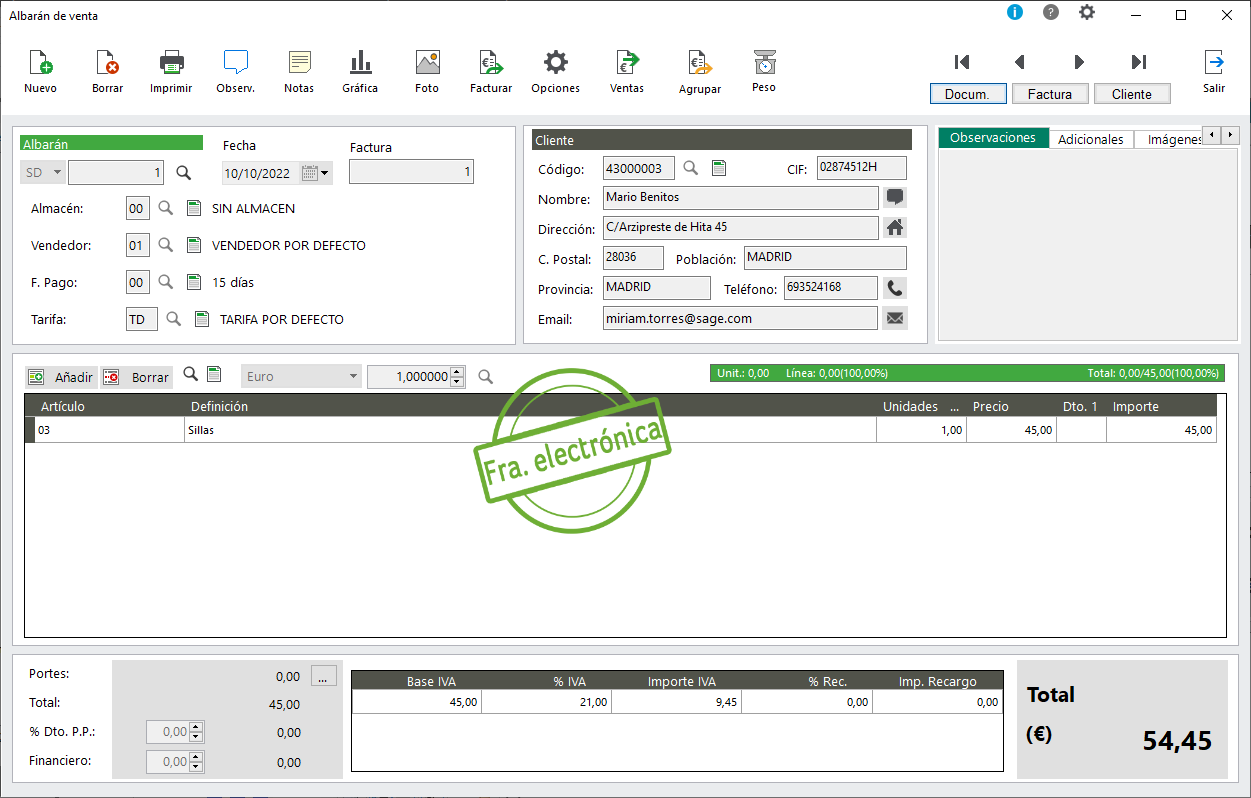Click the home icon beside Dirección
Viewport: 1251px width, 798px height.
[895, 228]
